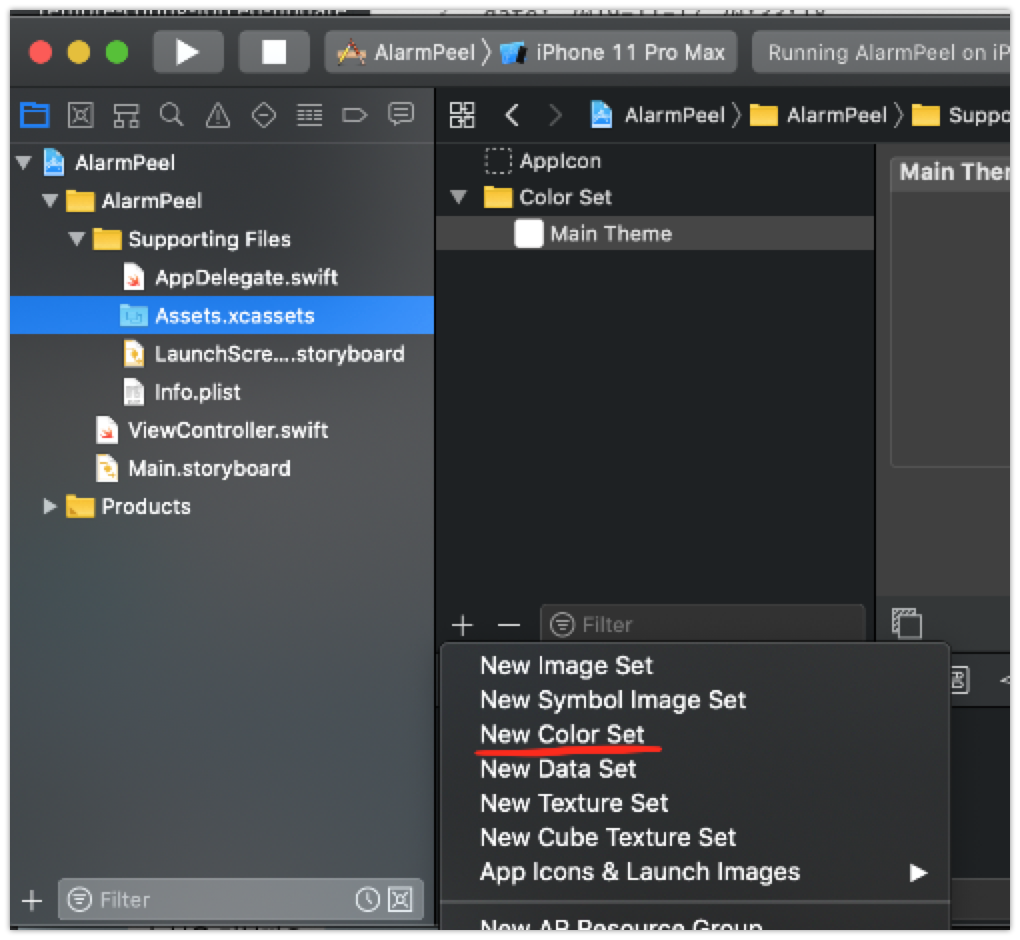The image size is (1020, 940).
Task: Collapse the Supporting Files group
Action: click(x=76, y=239)
